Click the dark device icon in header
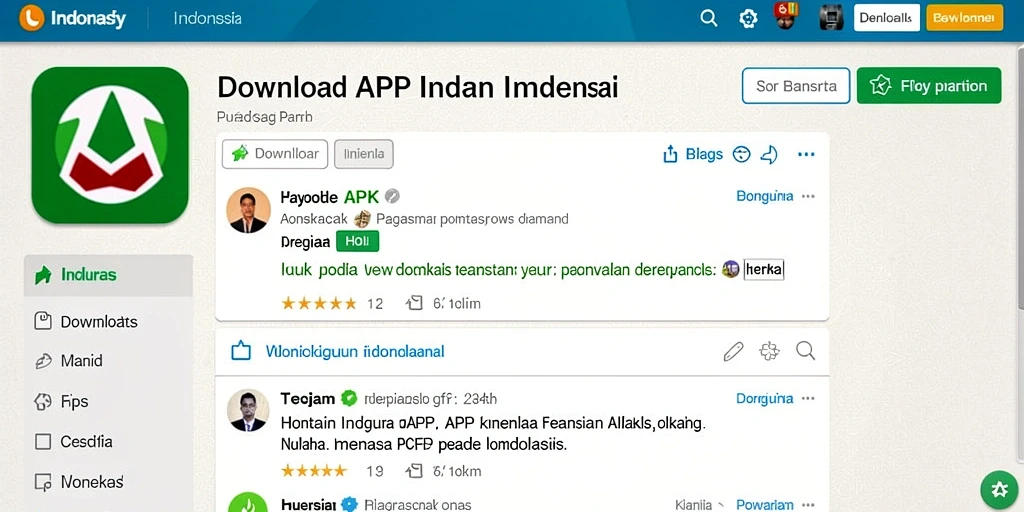This screenshot has height=512, width=1024. (831, 18)
